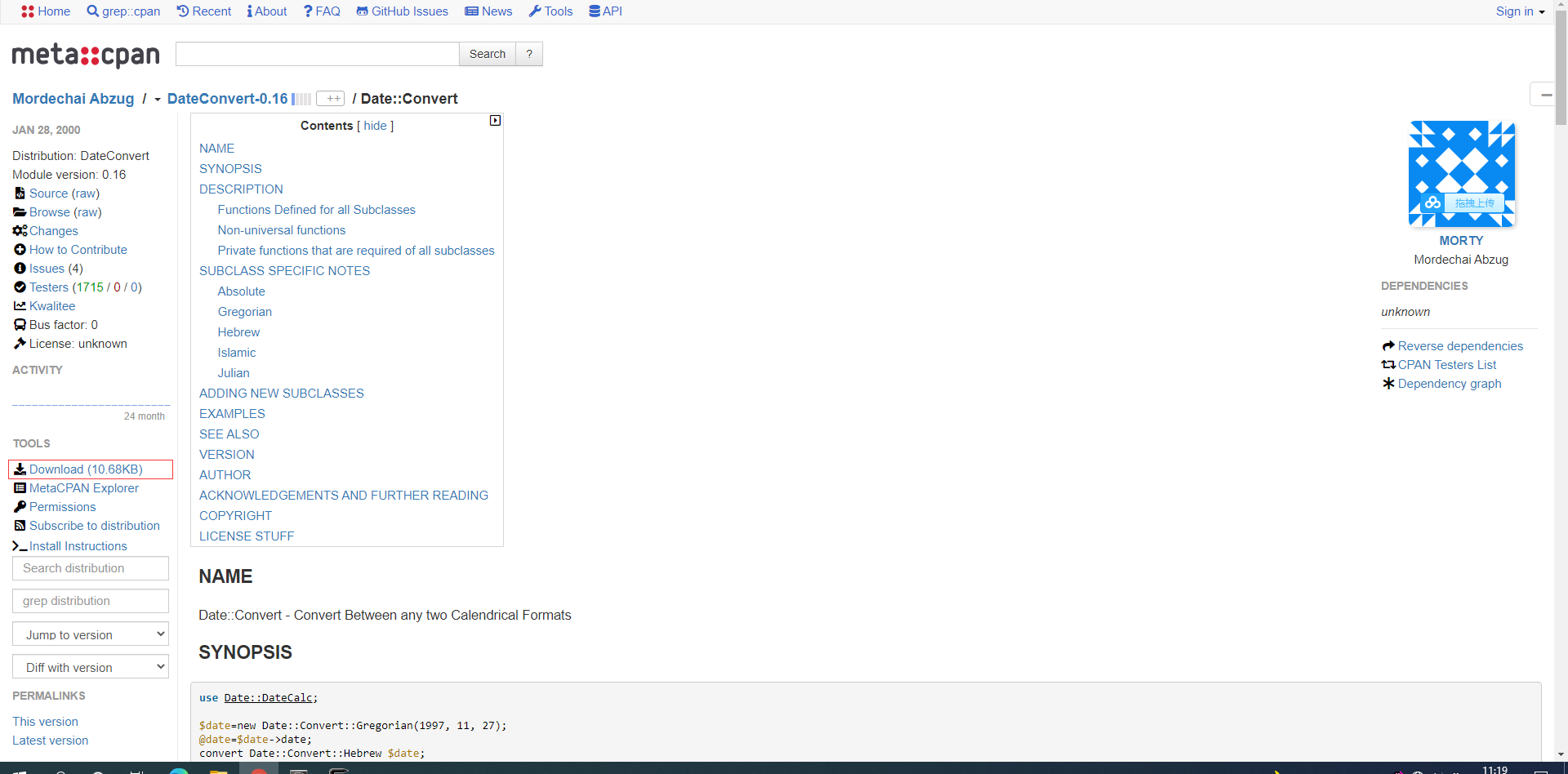The image size is (1568, 774).
Task: Open Non-universal functions contents entry
Action: (282, 230)
